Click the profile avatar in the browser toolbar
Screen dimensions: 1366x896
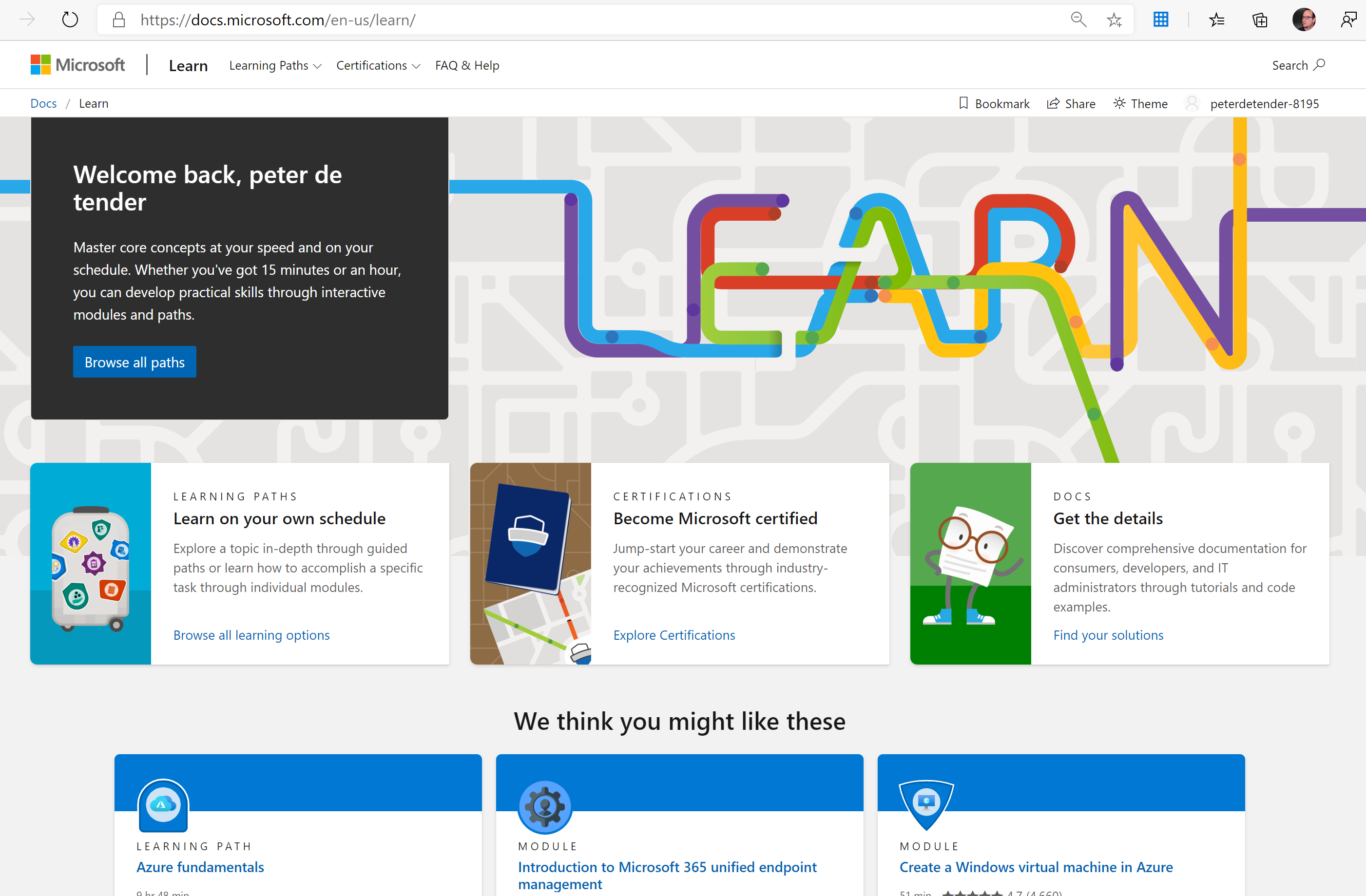(1304, 19)
